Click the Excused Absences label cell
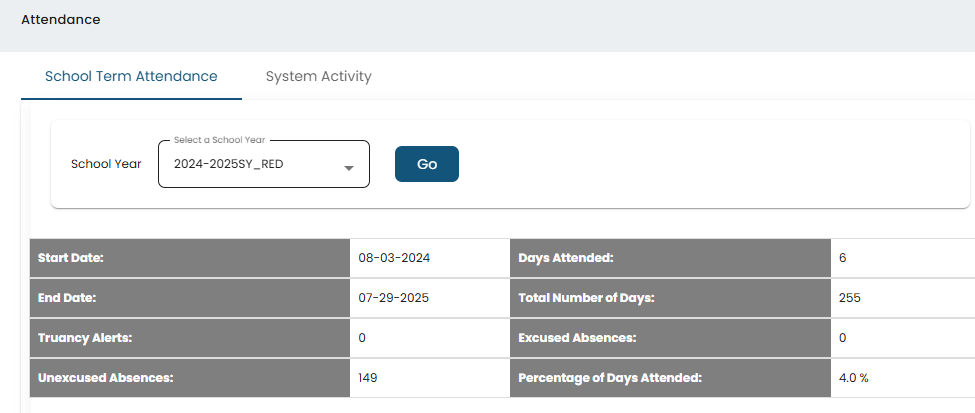Screen dimensions: 975x413 click(577, 338)
